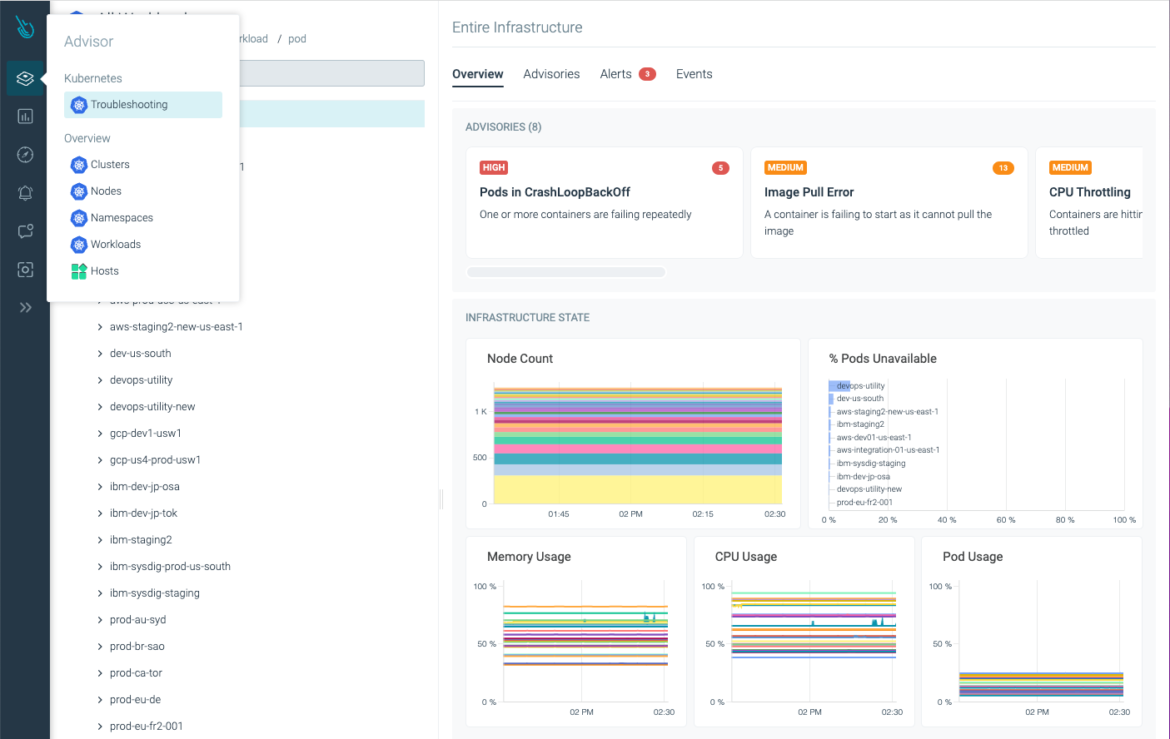Click the Troubleshooting Kubernetes icon

tap(79, 105)
